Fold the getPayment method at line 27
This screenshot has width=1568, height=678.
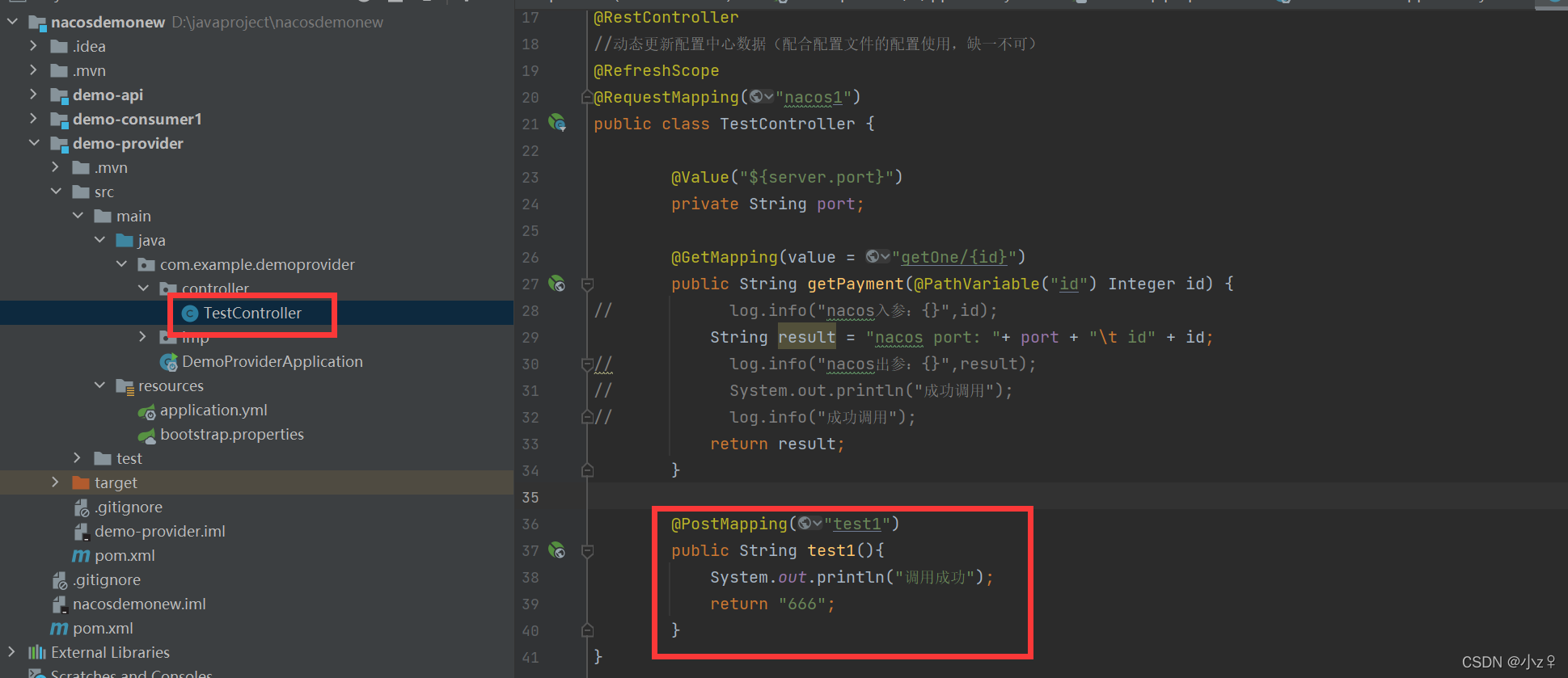pyautogui.click(x=588, y=284)
